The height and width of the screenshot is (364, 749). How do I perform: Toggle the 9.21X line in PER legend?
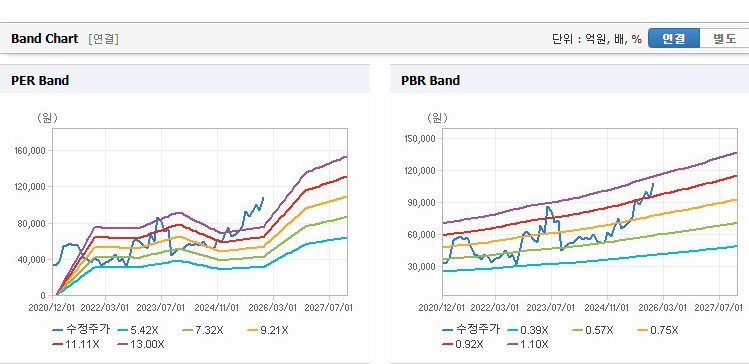268,330
